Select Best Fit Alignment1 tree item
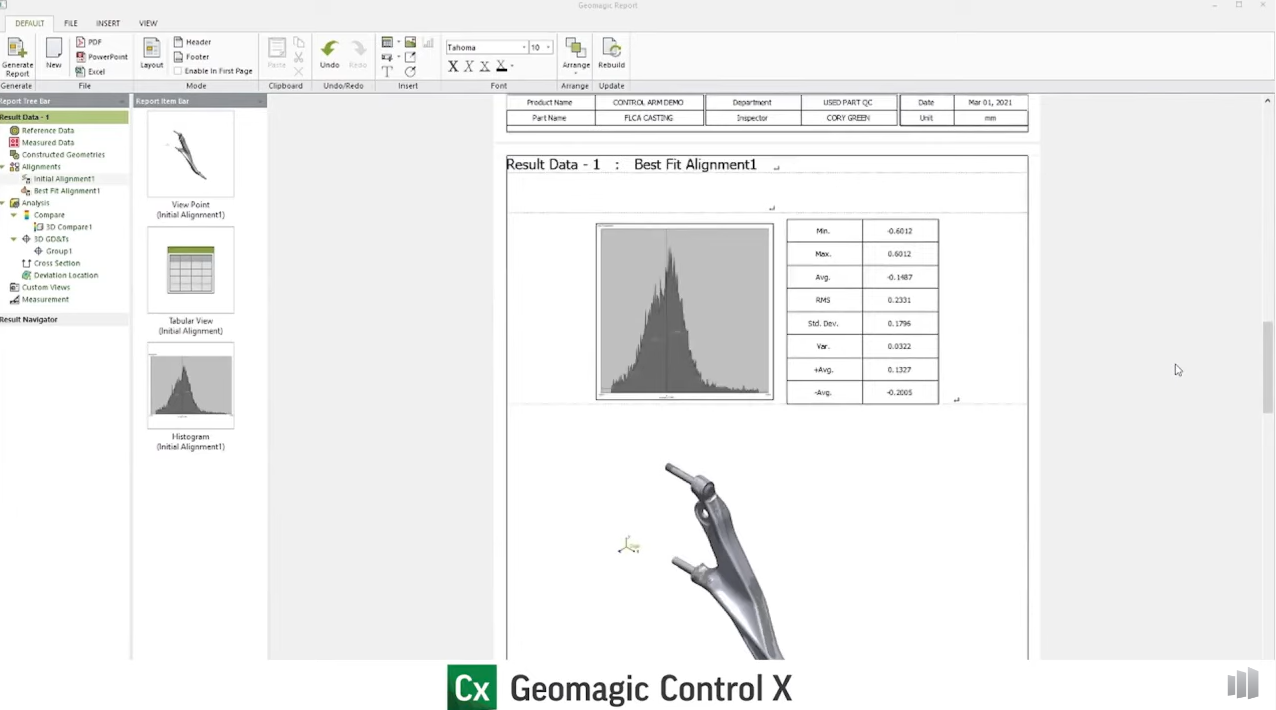Screen dimensions: 1276x710 click(66, 191)
